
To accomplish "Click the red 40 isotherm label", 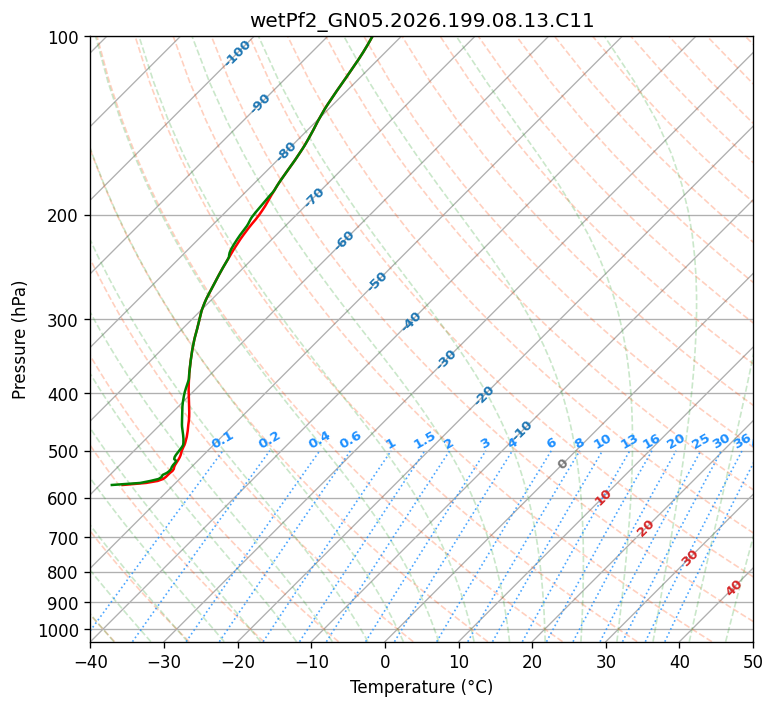I will pos(733,588).
